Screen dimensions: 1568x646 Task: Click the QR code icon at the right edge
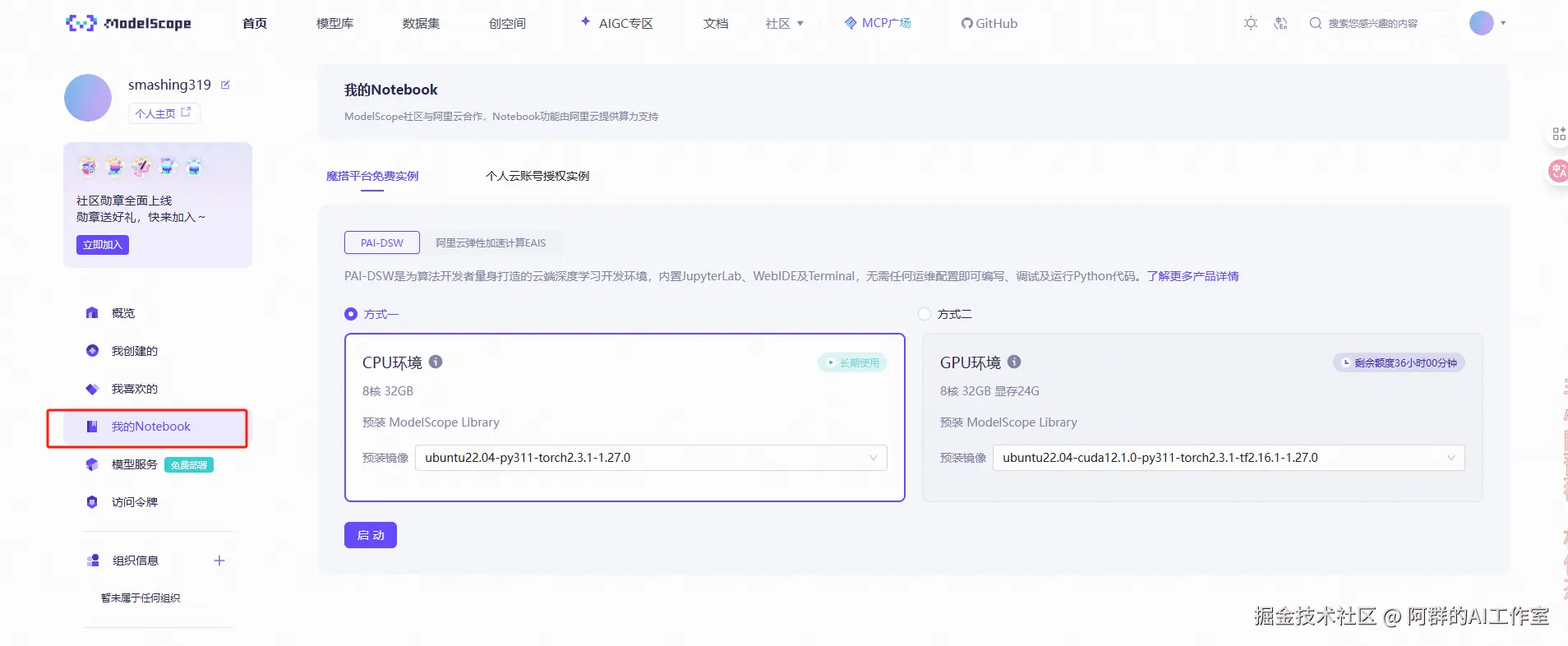(x=1558, y=133)
